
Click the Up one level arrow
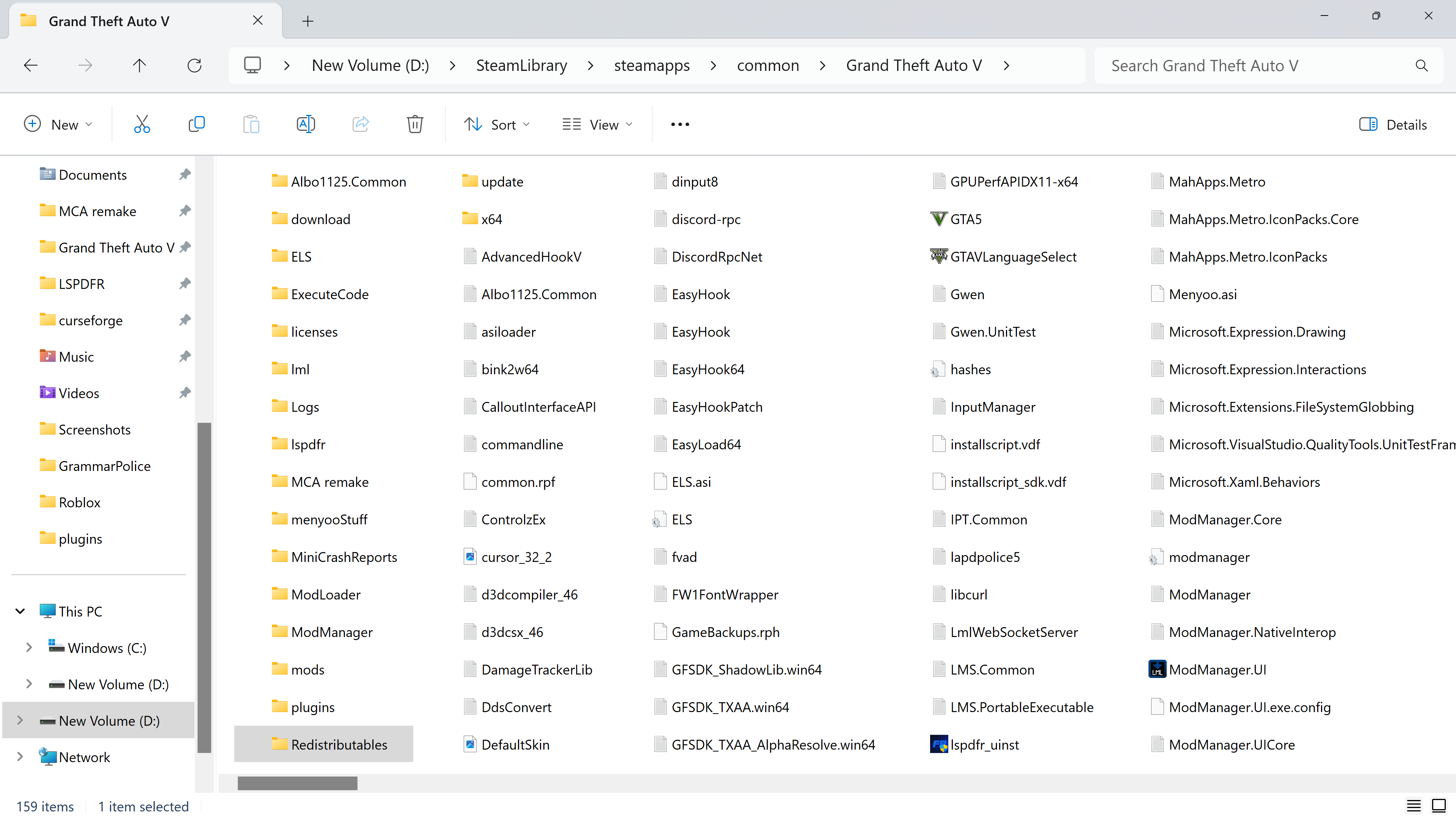pos(140,66)
